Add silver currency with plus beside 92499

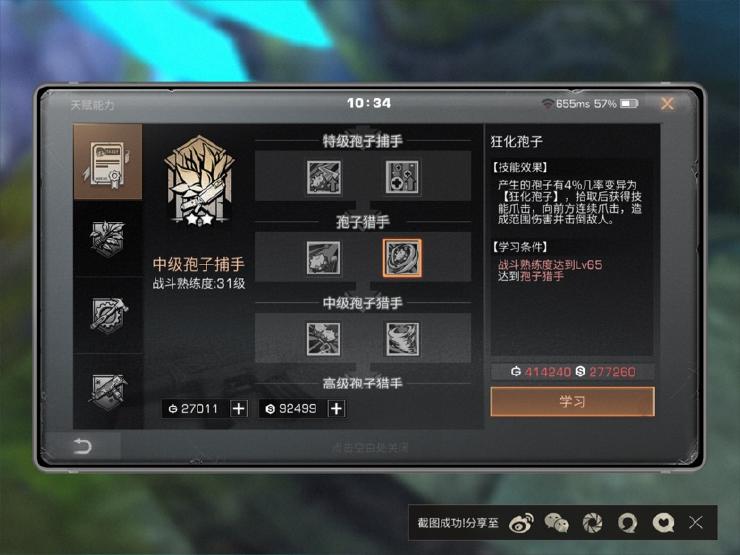pyautogui.click(x=336, y=409)
